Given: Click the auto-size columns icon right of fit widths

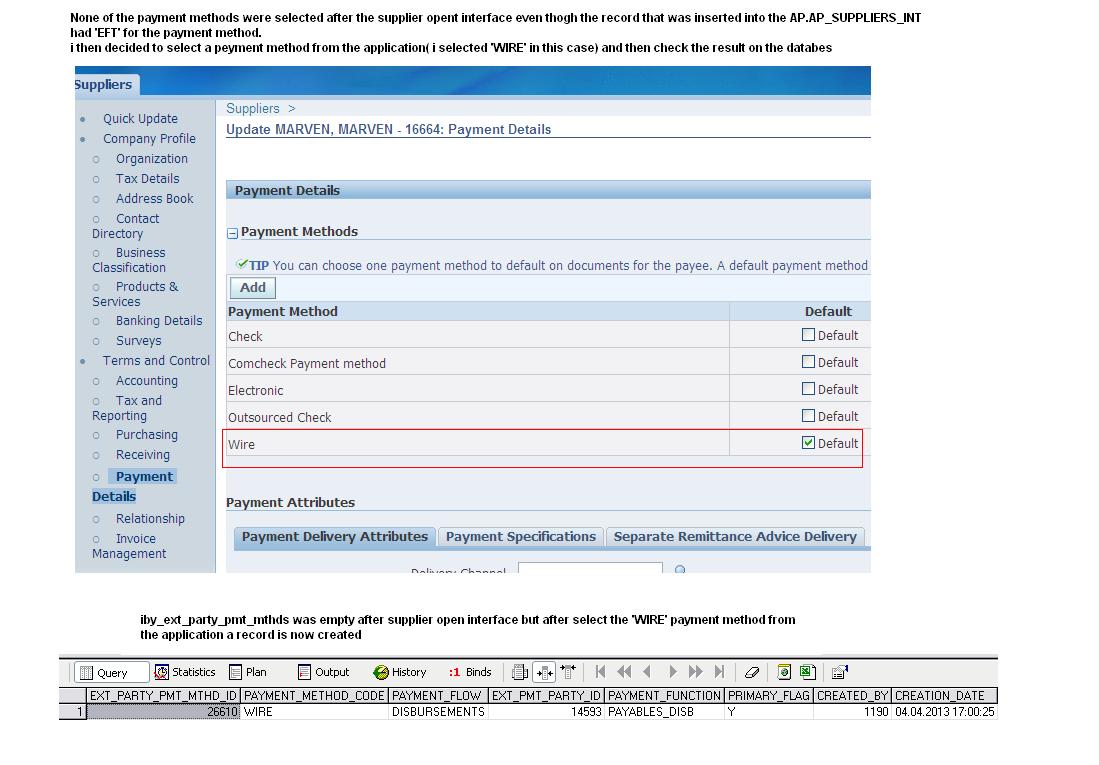Looking at the screenshot, I should click(568, 672).
